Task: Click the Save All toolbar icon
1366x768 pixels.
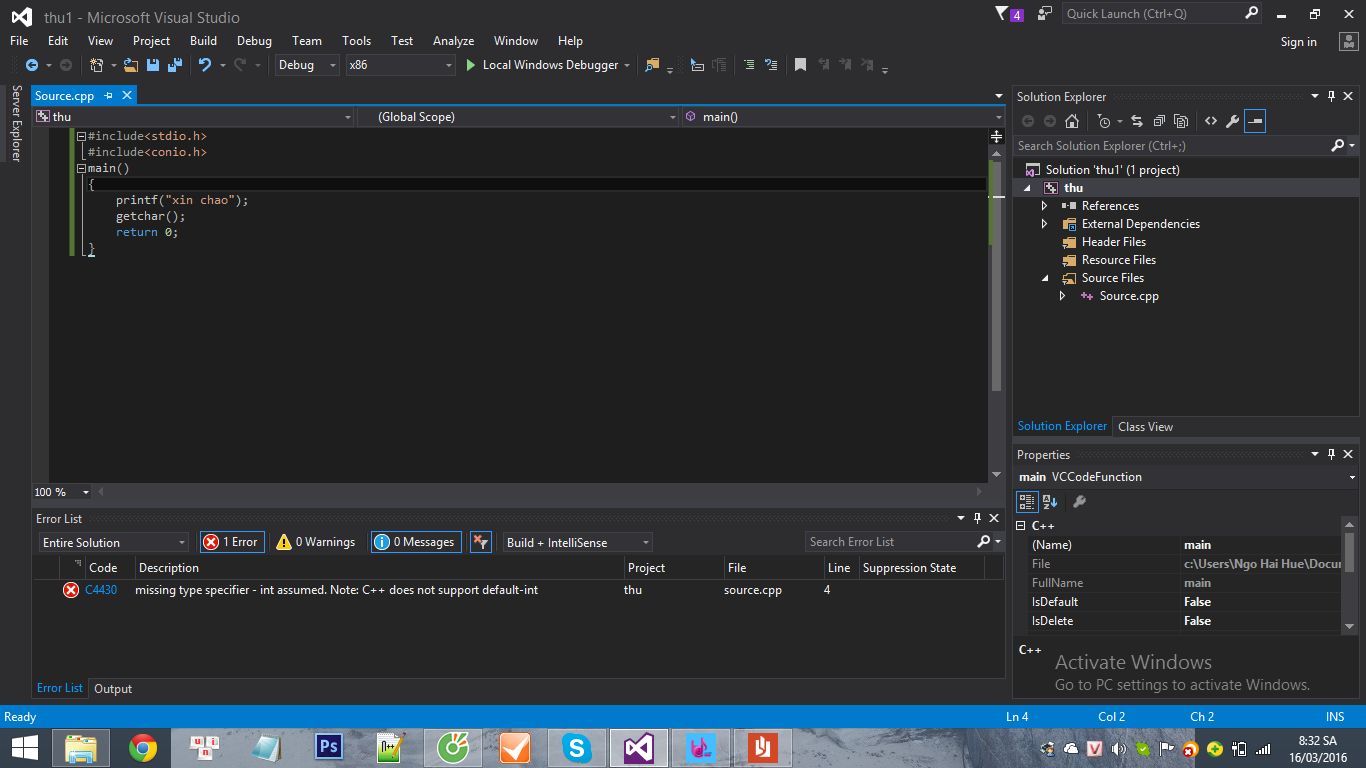Action: click(174, 65)
